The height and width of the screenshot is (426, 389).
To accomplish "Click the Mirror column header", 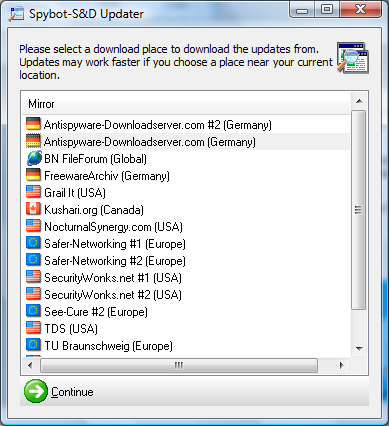I will coord(186,104).
